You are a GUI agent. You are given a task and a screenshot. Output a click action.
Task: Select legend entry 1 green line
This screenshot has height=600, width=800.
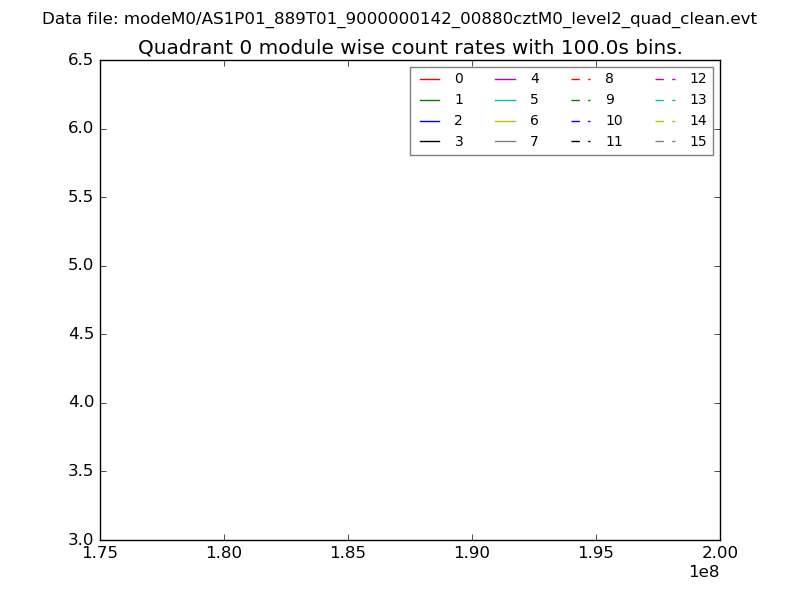(x=430, y=99)
